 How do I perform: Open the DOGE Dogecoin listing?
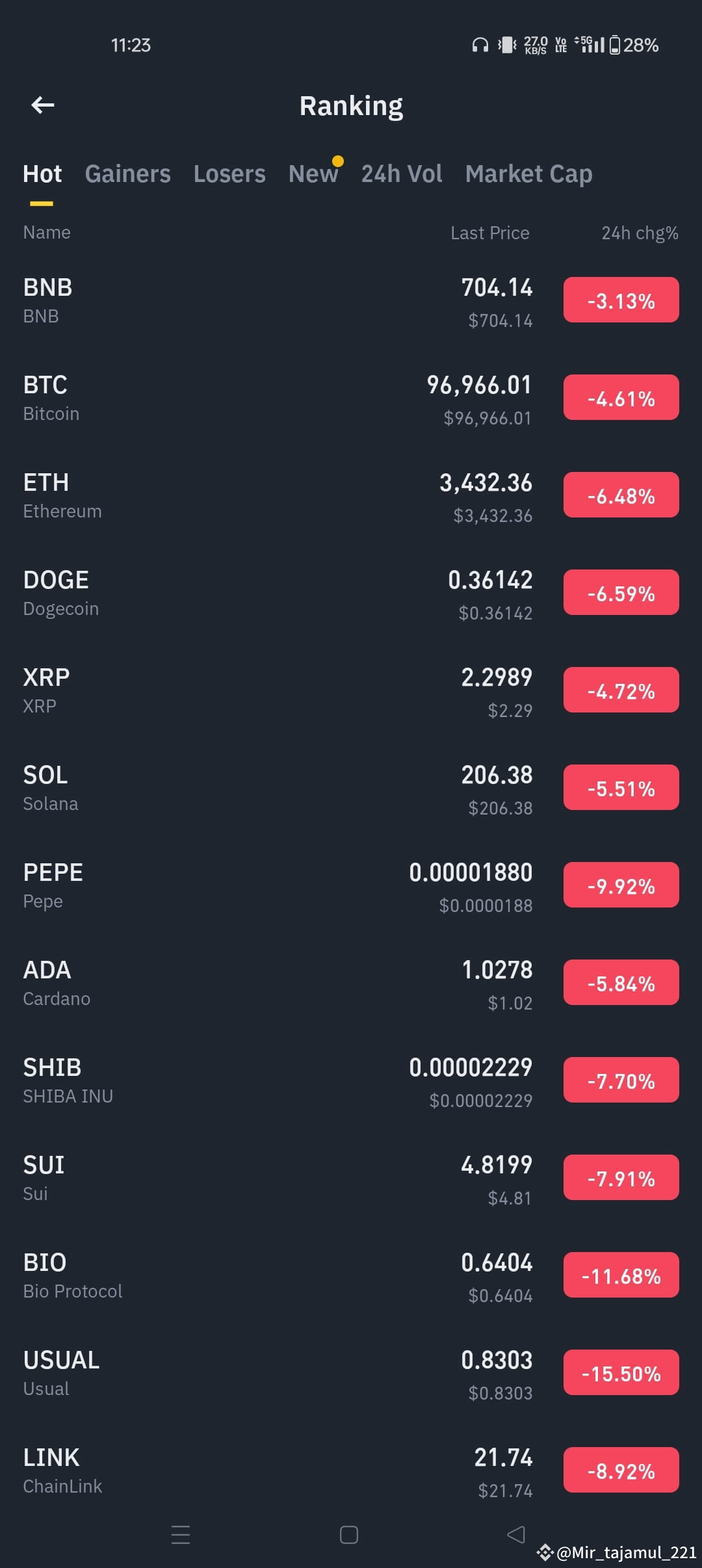point(351,593)
